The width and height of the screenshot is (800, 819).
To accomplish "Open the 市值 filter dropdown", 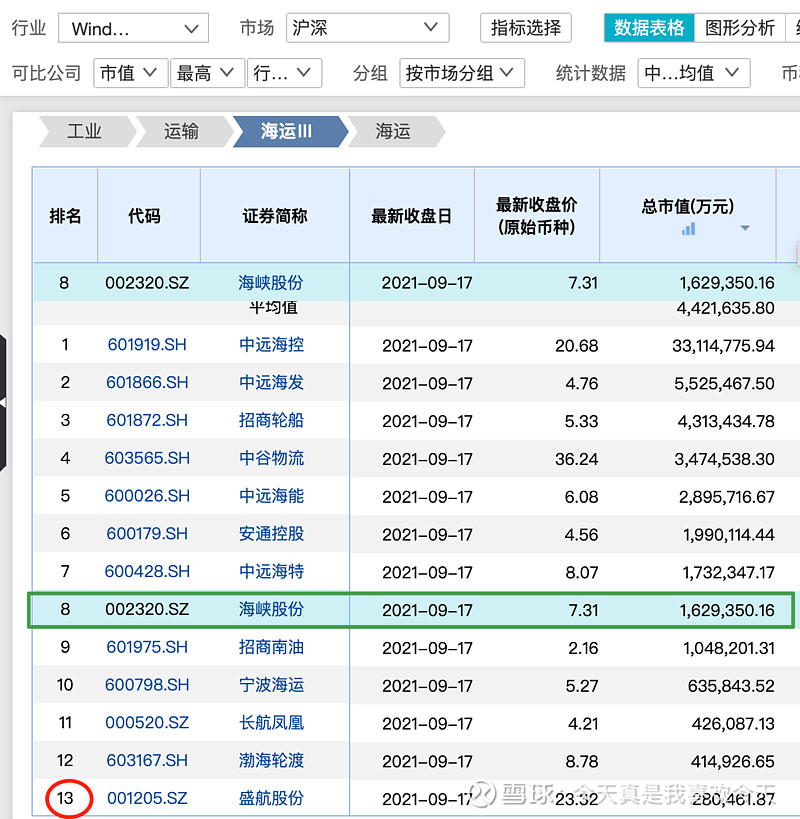I will pos(130,73).
